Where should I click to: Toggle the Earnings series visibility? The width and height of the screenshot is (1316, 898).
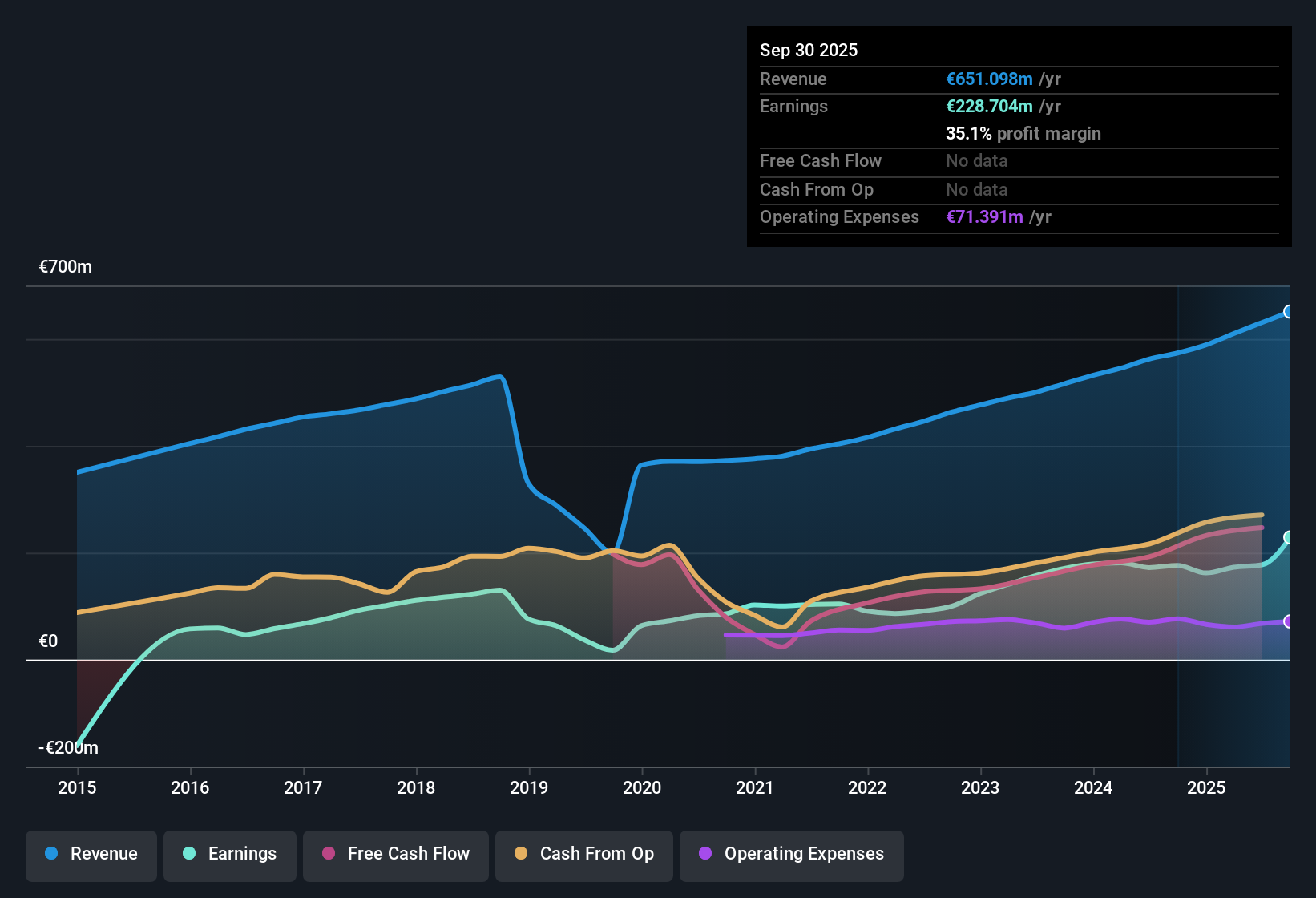[230, 855]
